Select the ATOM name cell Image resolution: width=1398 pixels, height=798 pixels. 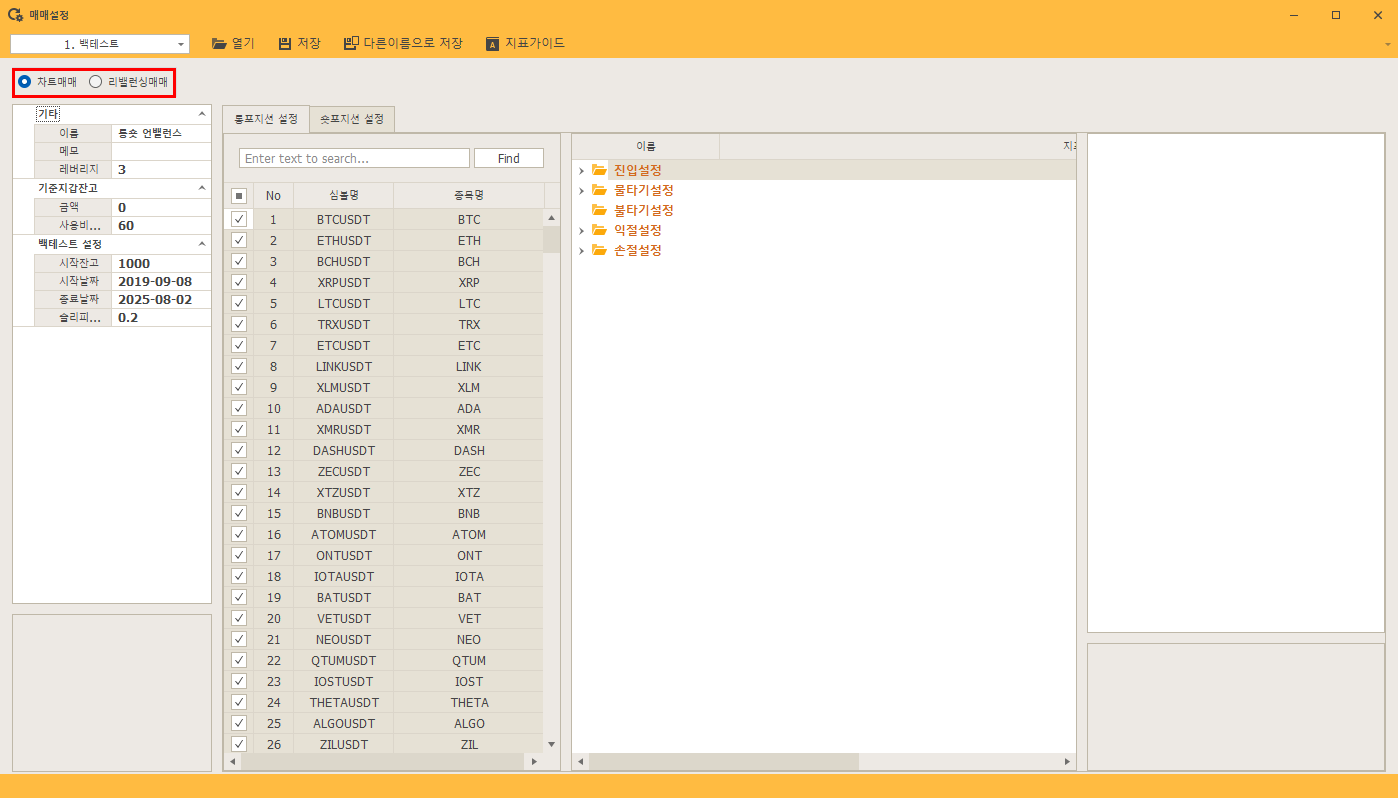[x=469, y=534]
